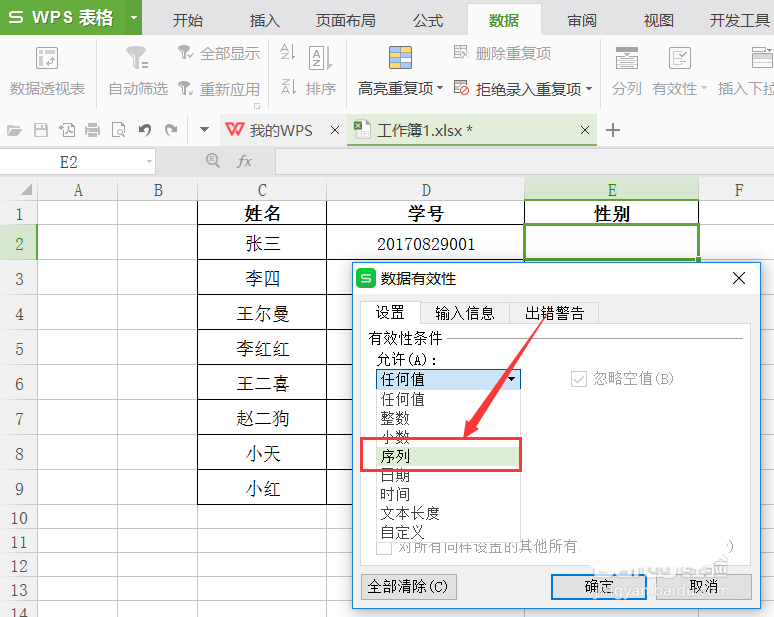Click the 自动筛选 auto filter icon
The height and width of the screenshot is (617, 774).
pyautogui.click(x=137, y=58)
